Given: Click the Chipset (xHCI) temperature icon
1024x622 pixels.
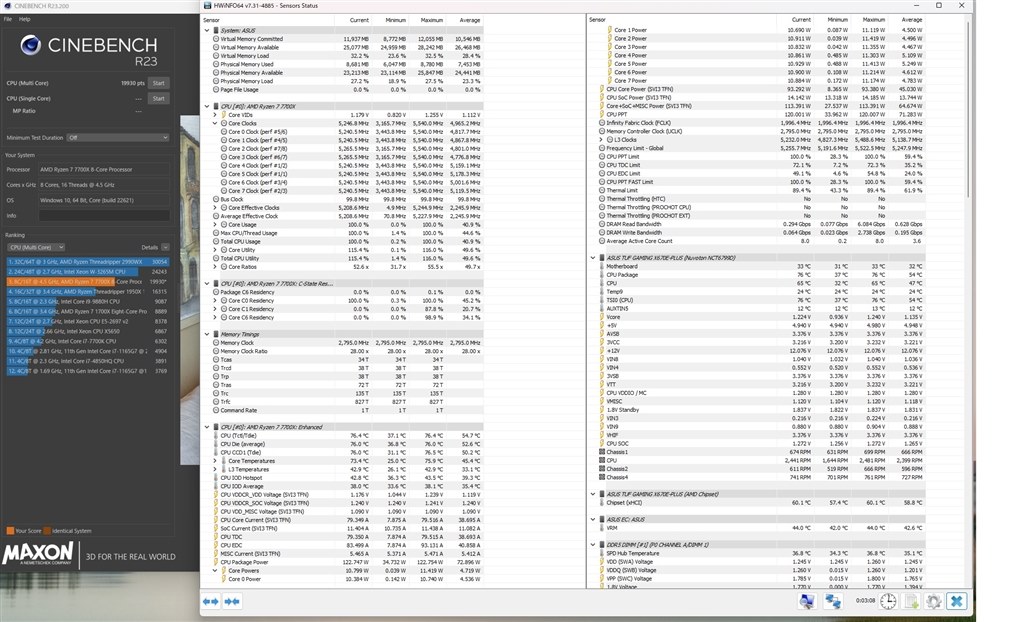Looking at the screenshot, I should pyautogui.click(x=602, y=503).
